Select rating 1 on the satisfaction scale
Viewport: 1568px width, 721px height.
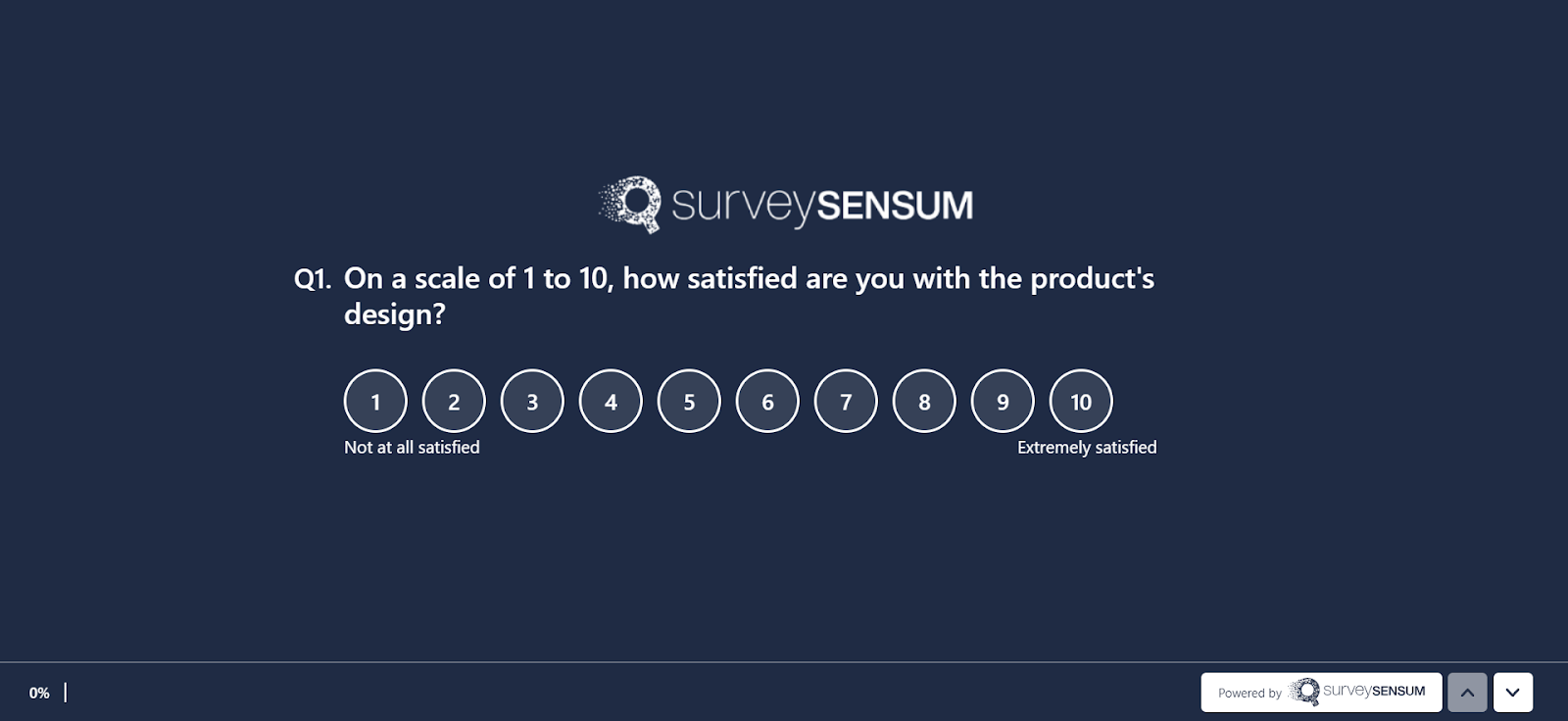click(x=374, y=401)
